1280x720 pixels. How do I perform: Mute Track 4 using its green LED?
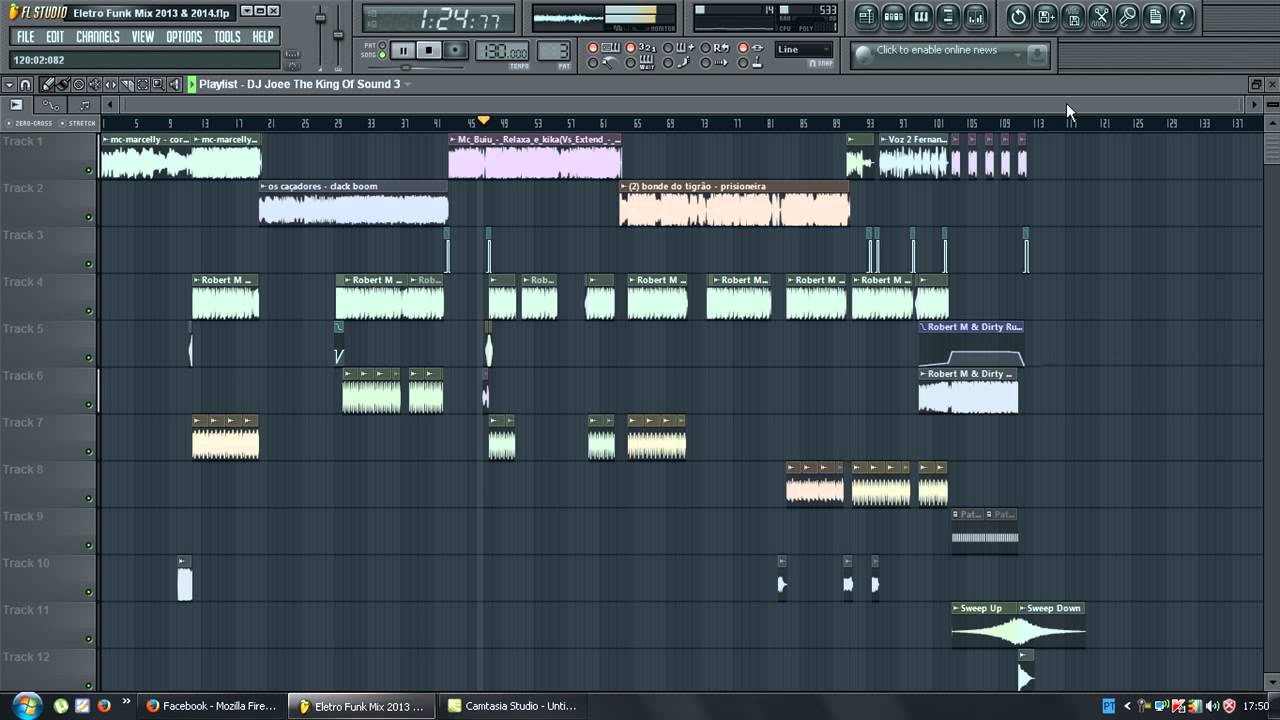coord(89,311)
